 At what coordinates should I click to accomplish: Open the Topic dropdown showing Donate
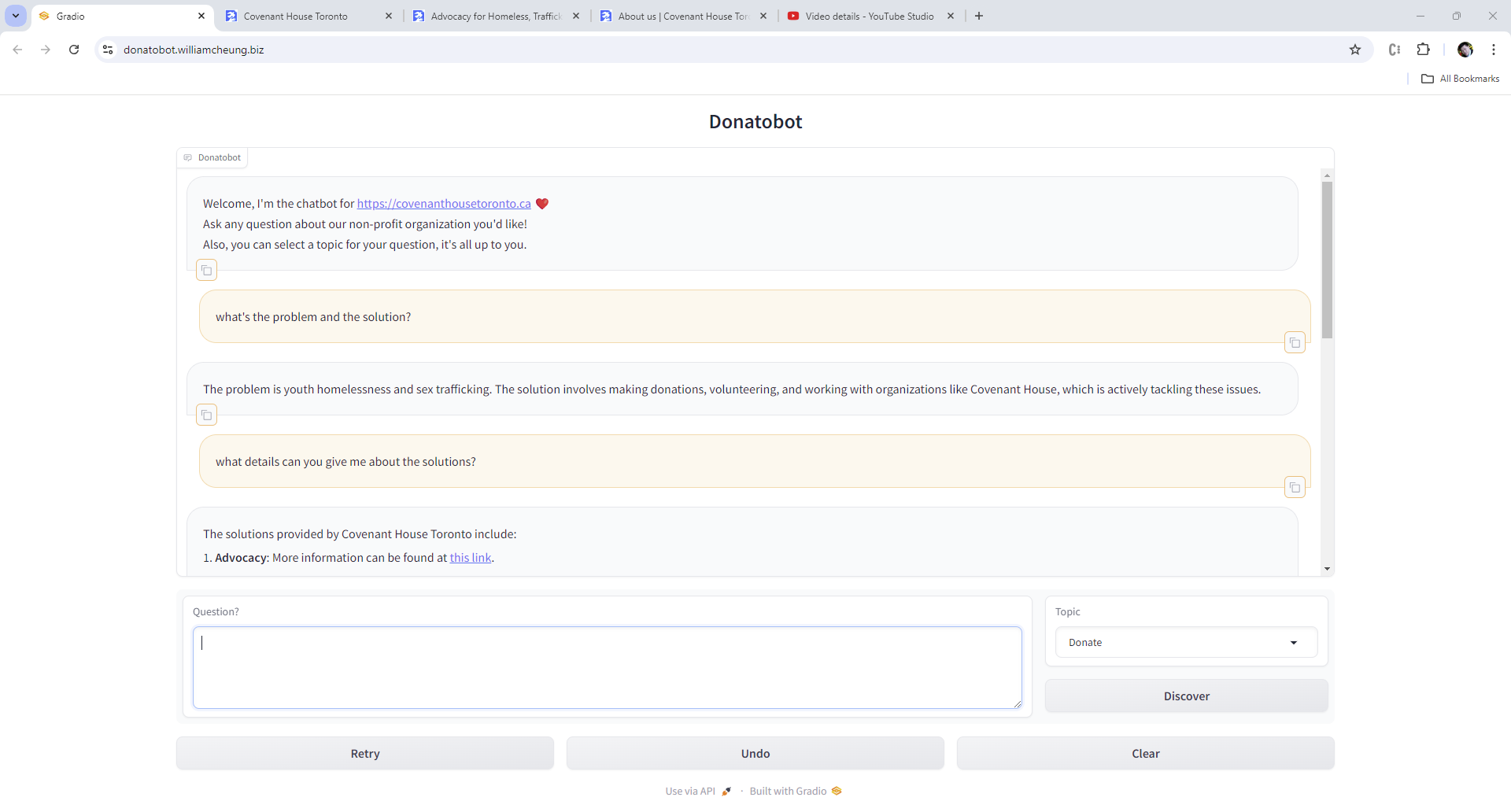(x=1187, y=643)
